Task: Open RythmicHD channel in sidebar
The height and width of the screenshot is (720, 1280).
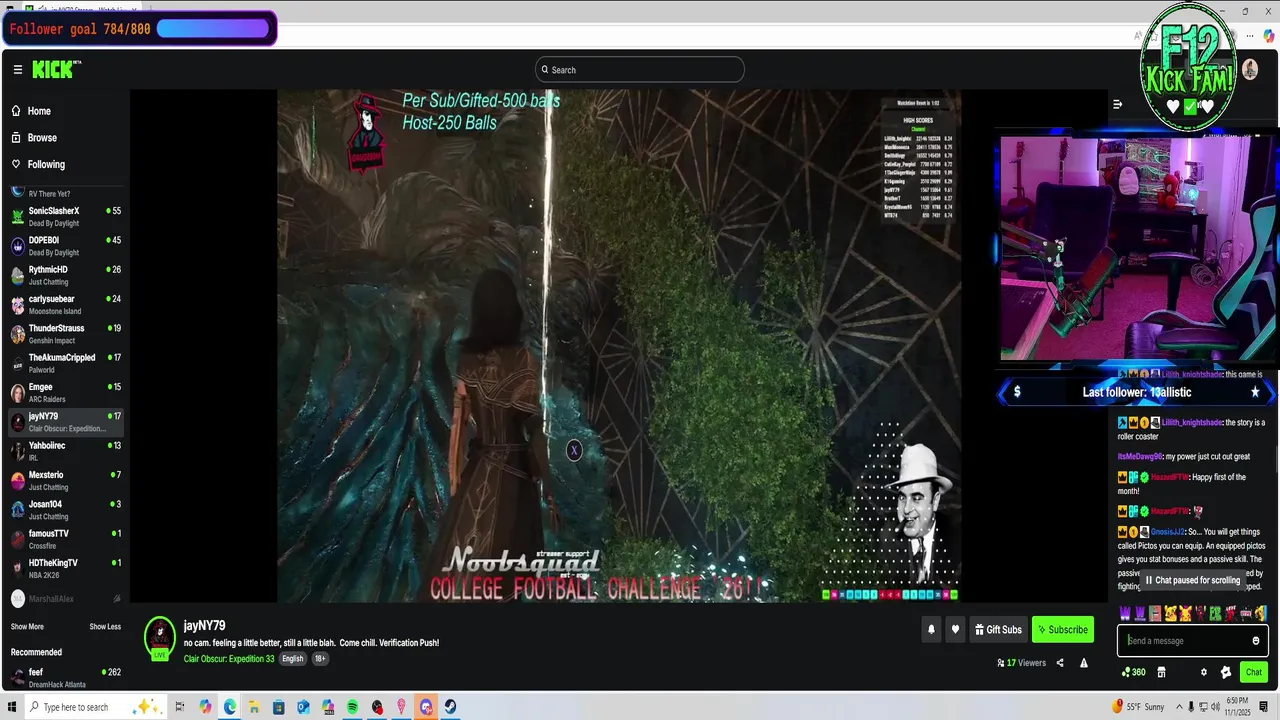Action: tap(66, 275)
